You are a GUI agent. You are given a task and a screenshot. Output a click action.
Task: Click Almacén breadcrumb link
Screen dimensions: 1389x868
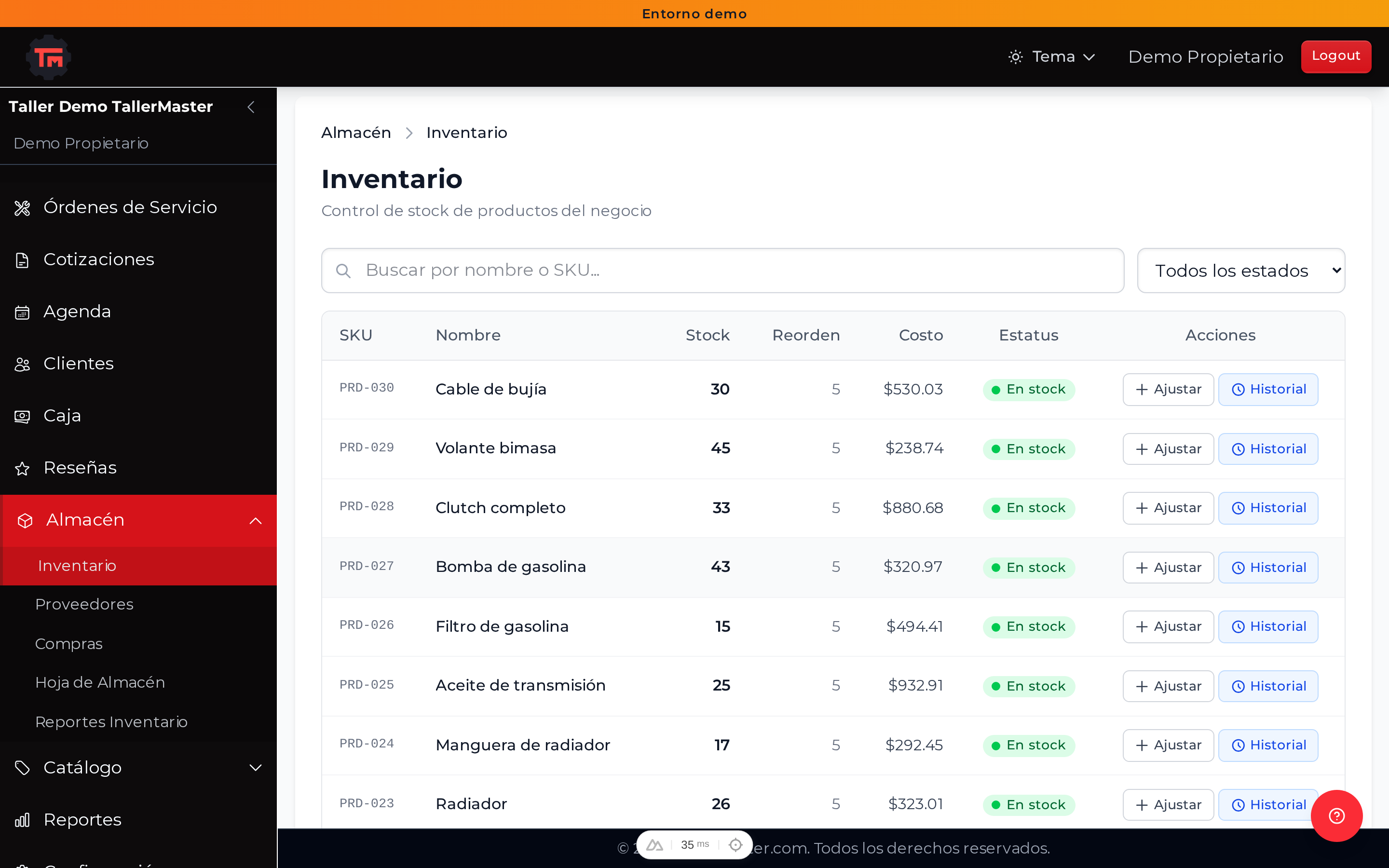(356, 133)
